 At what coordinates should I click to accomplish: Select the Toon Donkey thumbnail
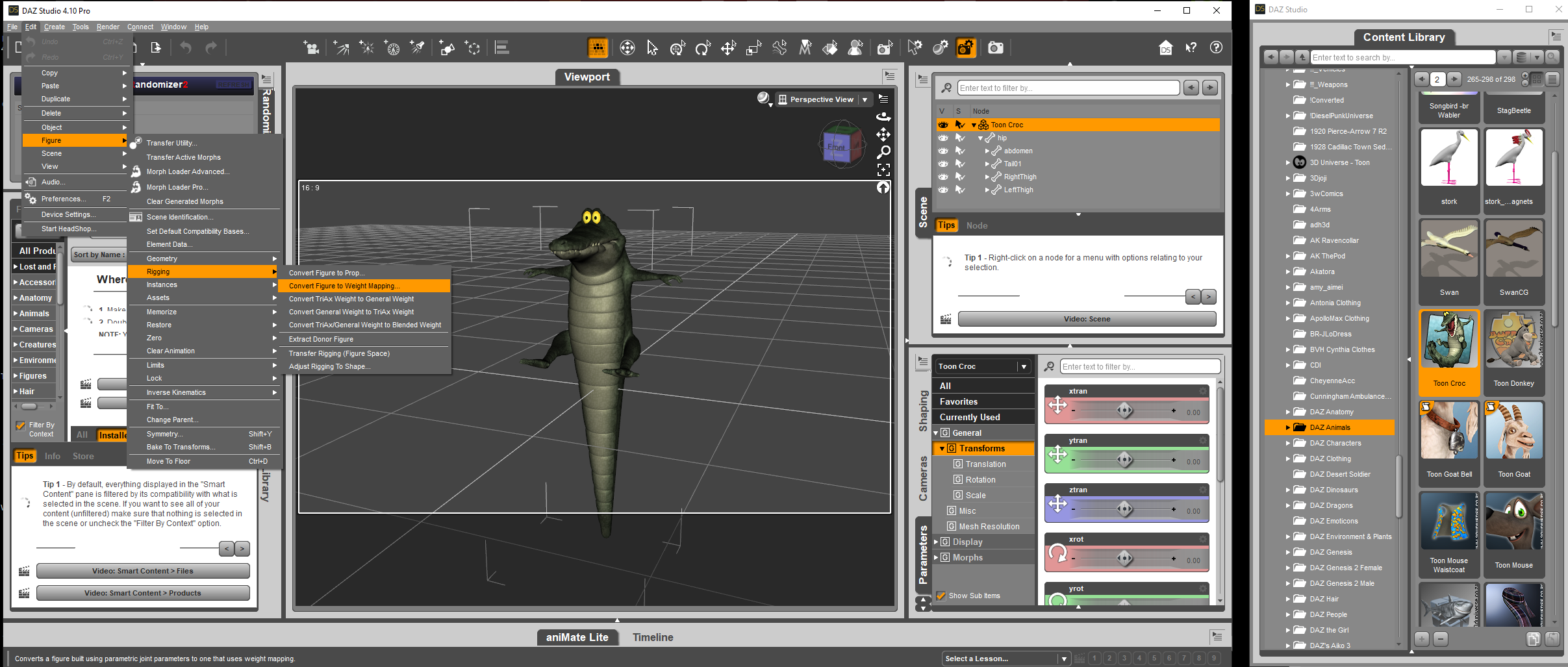[x=1513, y=352]
